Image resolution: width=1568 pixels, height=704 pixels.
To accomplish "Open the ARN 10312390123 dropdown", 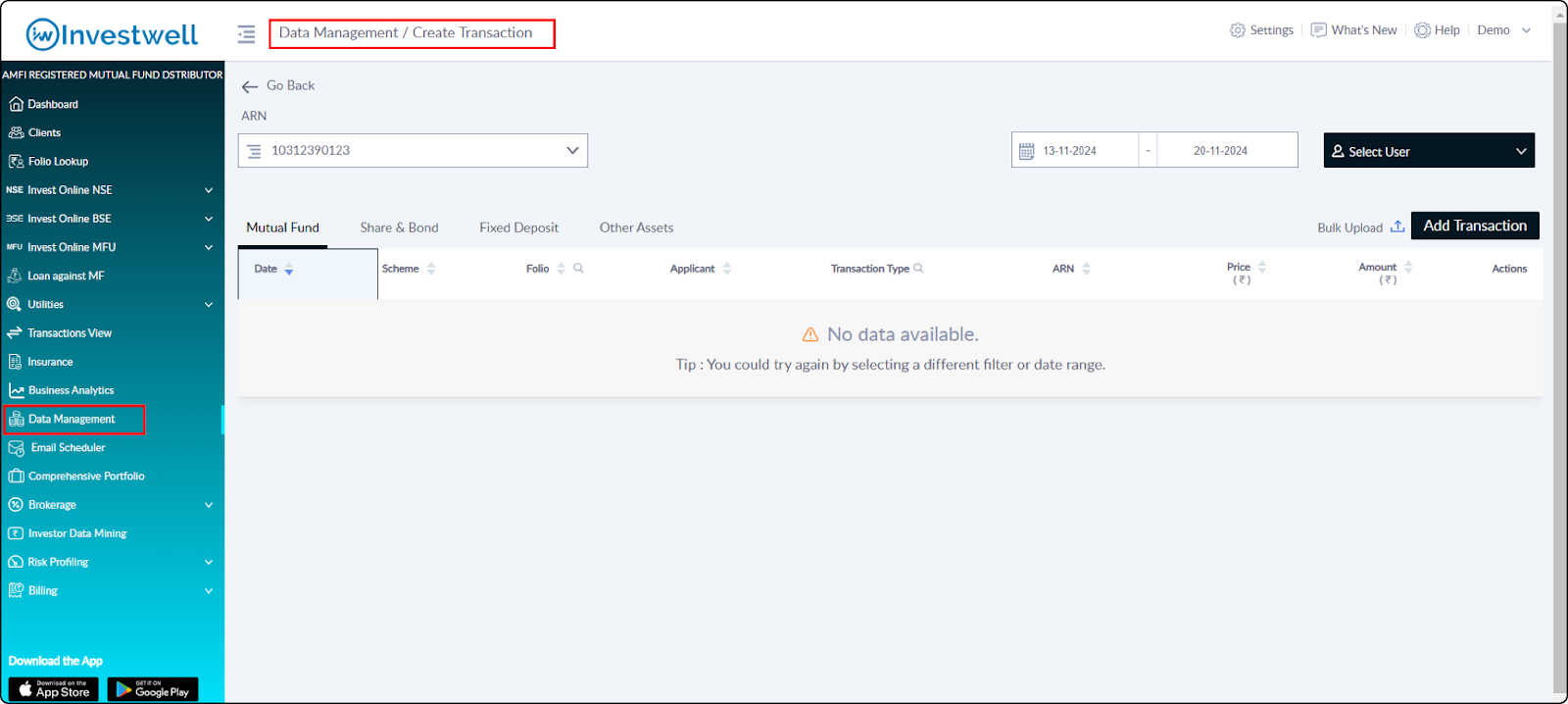I will coord(413,151).
